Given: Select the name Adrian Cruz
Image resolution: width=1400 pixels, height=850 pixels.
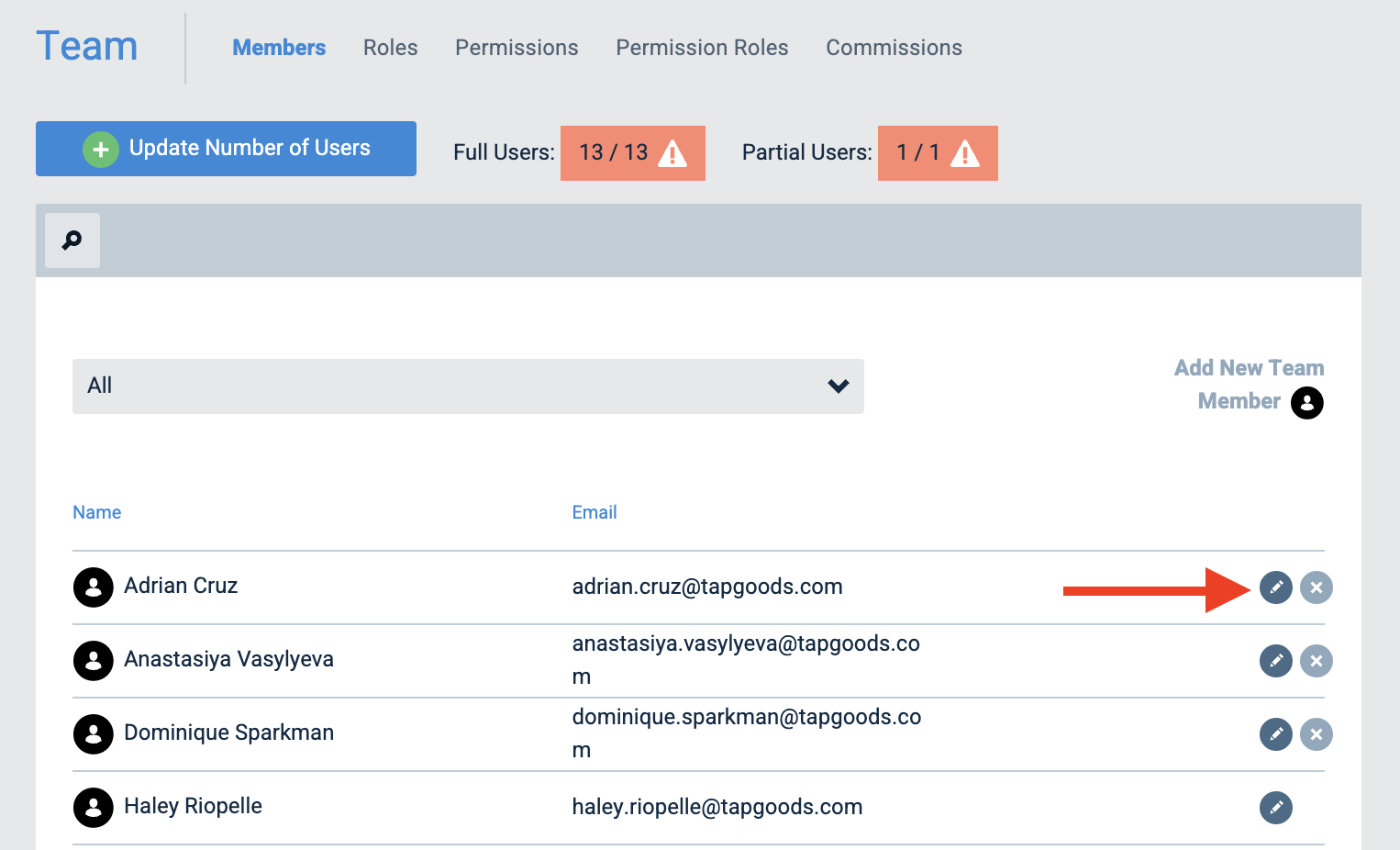Looking at the screenshot, I should point(181,586).
